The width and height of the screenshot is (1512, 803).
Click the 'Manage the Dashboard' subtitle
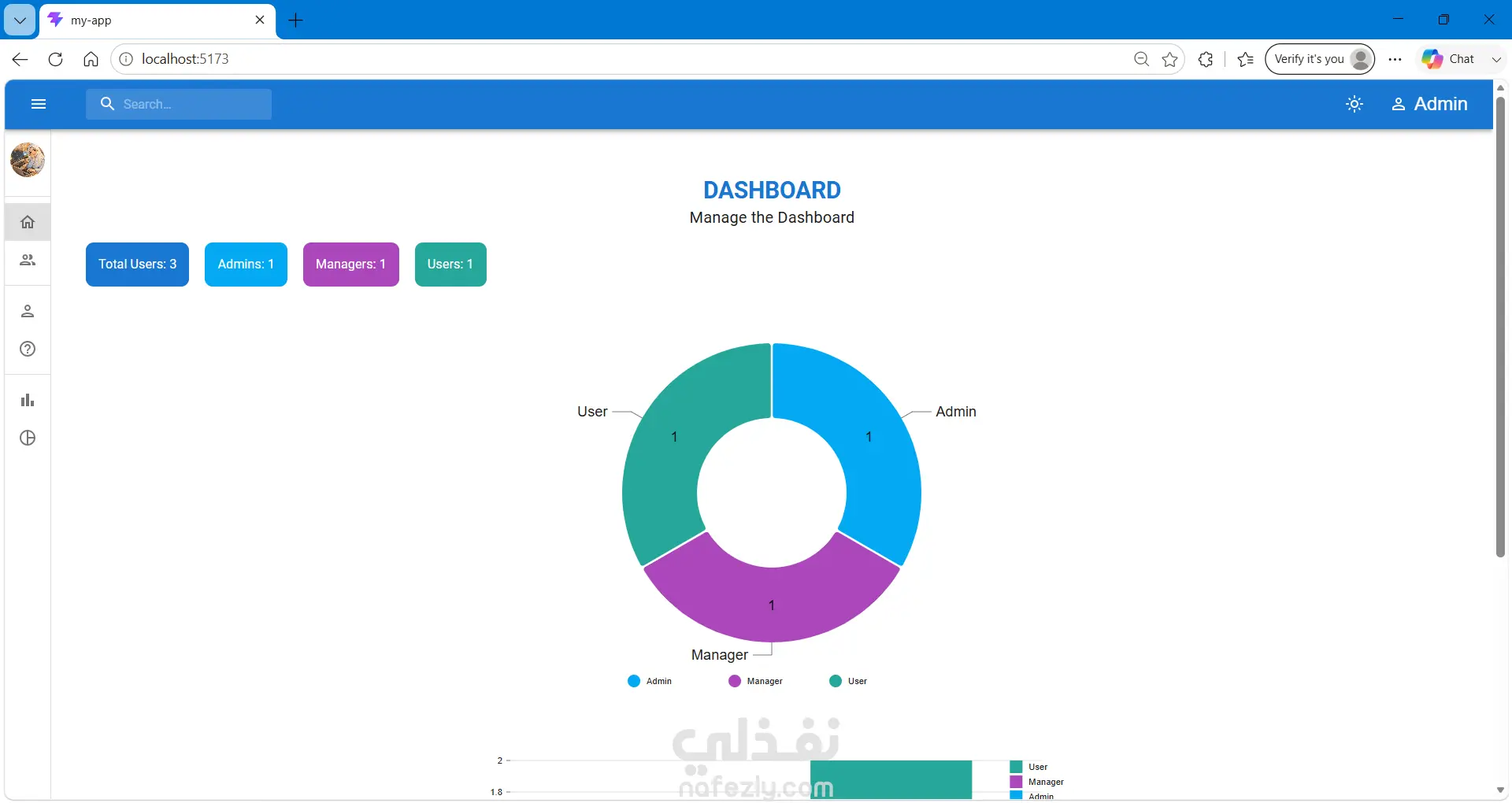[772, 218]
